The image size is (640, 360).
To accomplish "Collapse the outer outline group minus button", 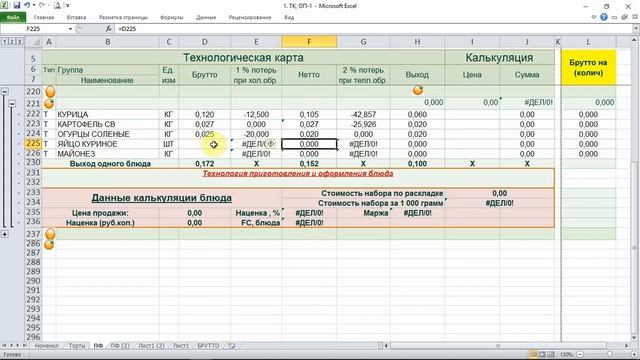I will click(x=4, y=92).
